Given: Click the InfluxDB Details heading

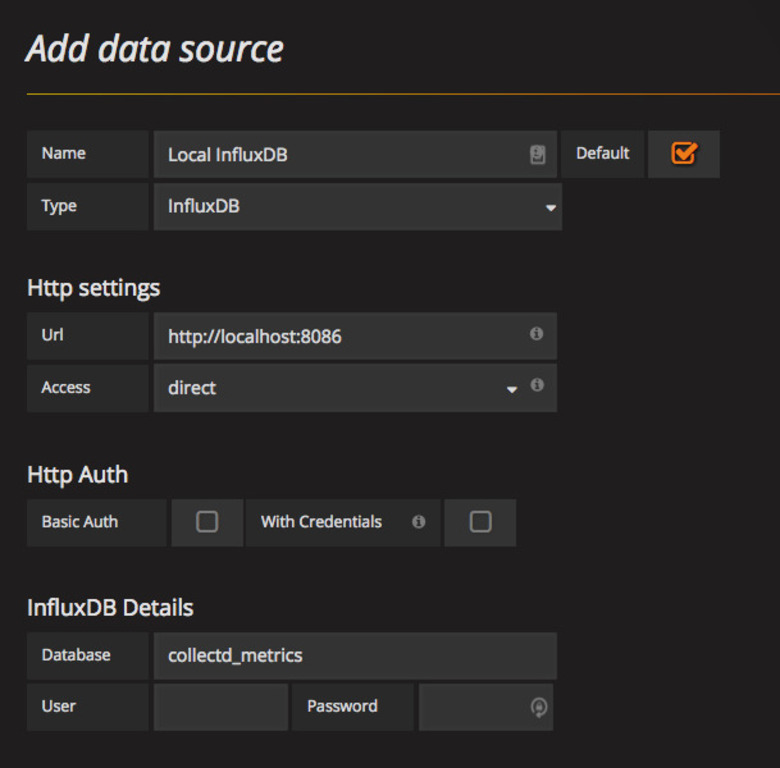Looking at the screenshot, I should (110, 608).
